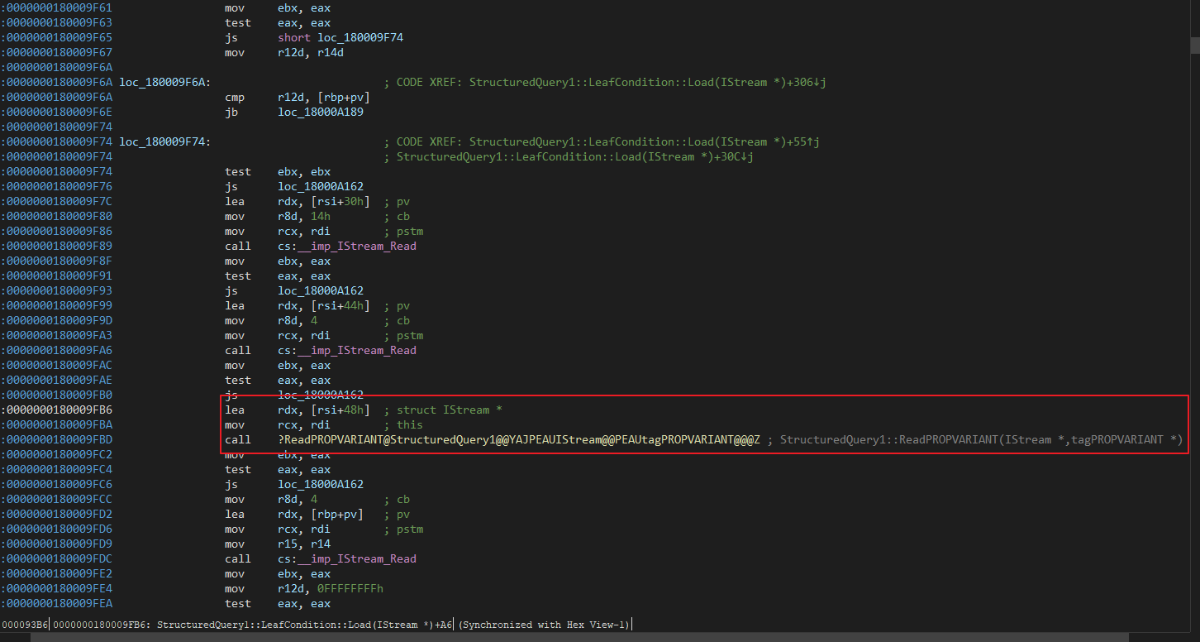Click js loc_18000A162 at address 180009F93
1200x642 pixels.
pyautogui.click(x=294, y=291)
